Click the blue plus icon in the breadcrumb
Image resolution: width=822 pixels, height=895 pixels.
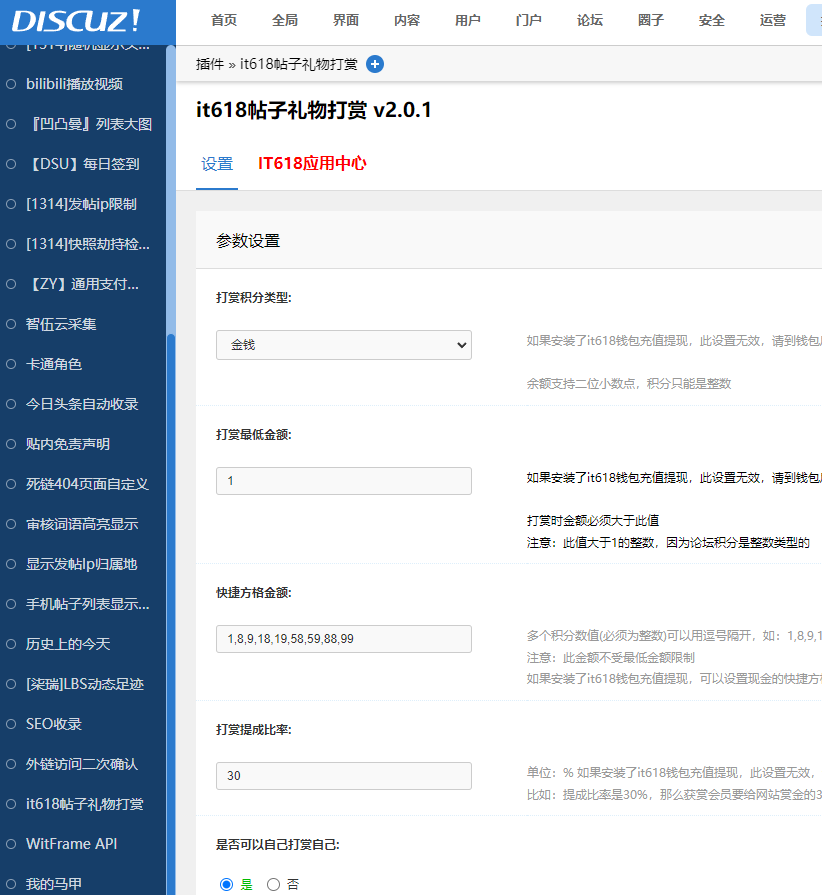[374, 63]
